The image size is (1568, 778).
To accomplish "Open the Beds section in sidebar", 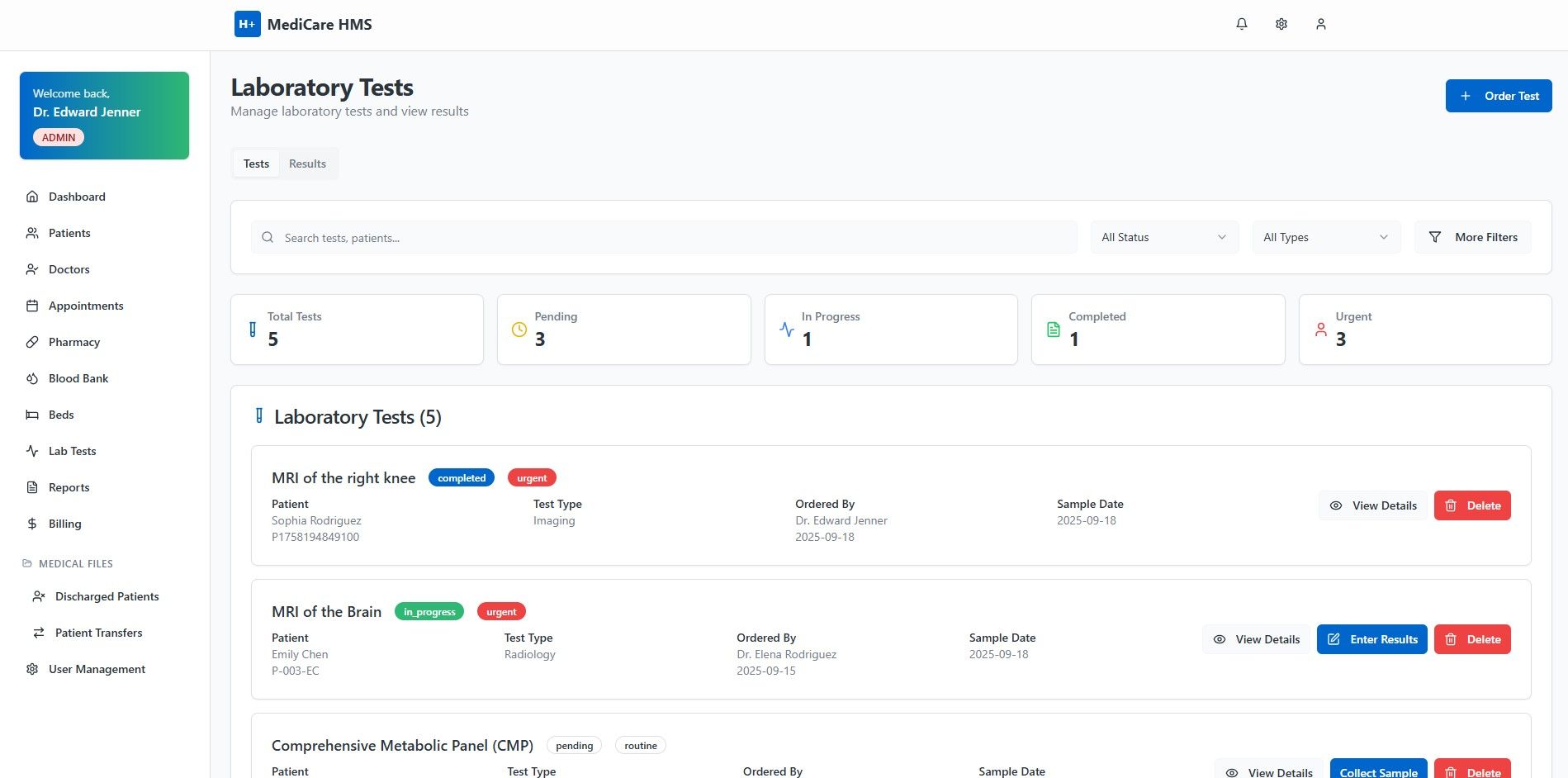I will coord(60,415).
